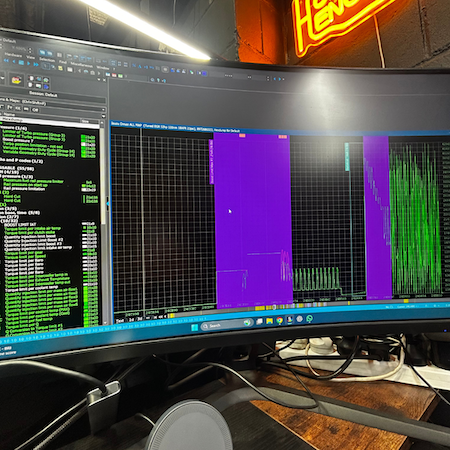
Task: Go to previous map with single left arrow
Action: point(14,62)
